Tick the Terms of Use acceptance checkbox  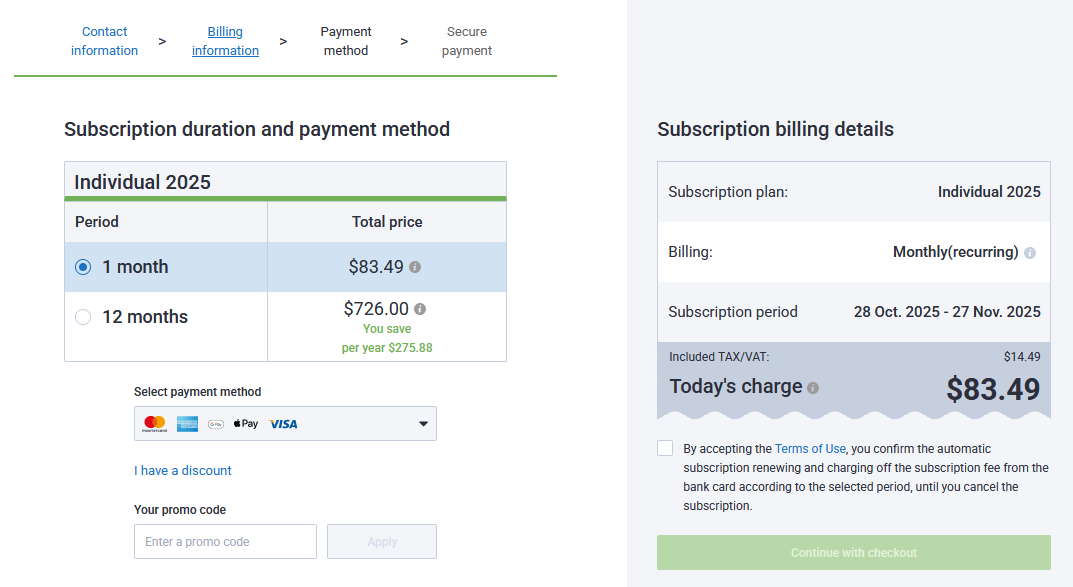665,448
